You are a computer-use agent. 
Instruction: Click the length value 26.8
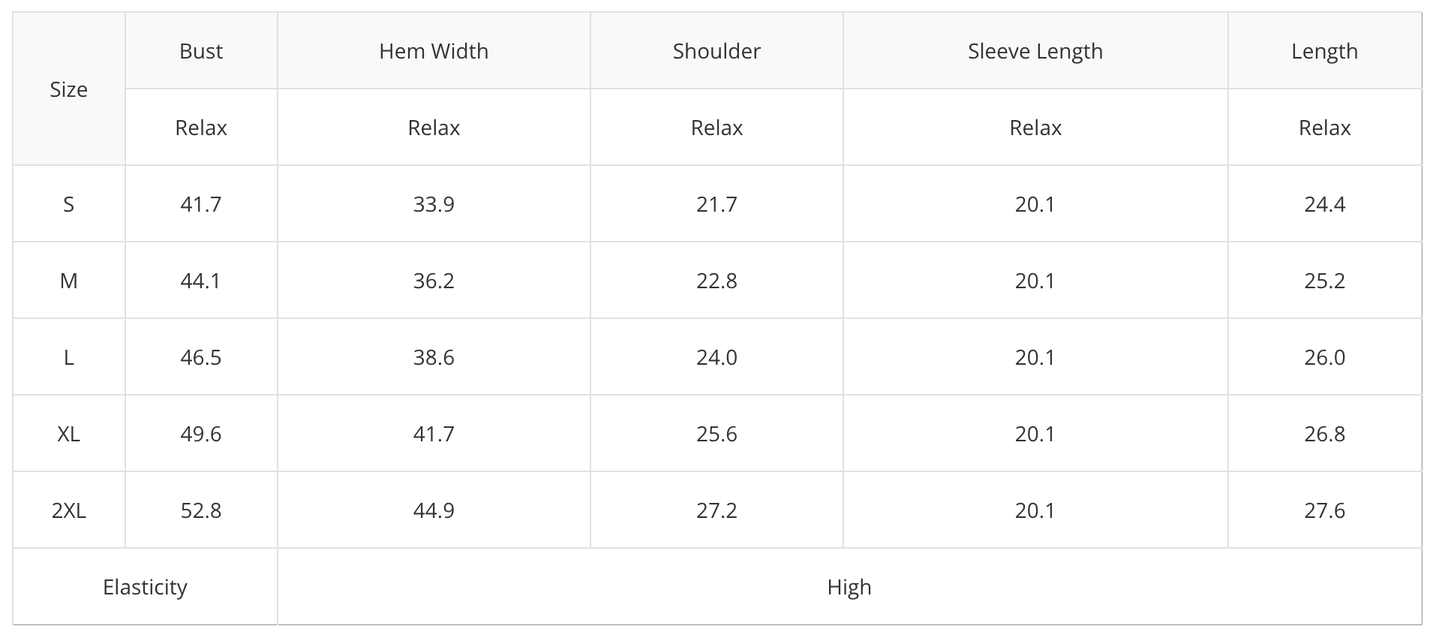1324,434
